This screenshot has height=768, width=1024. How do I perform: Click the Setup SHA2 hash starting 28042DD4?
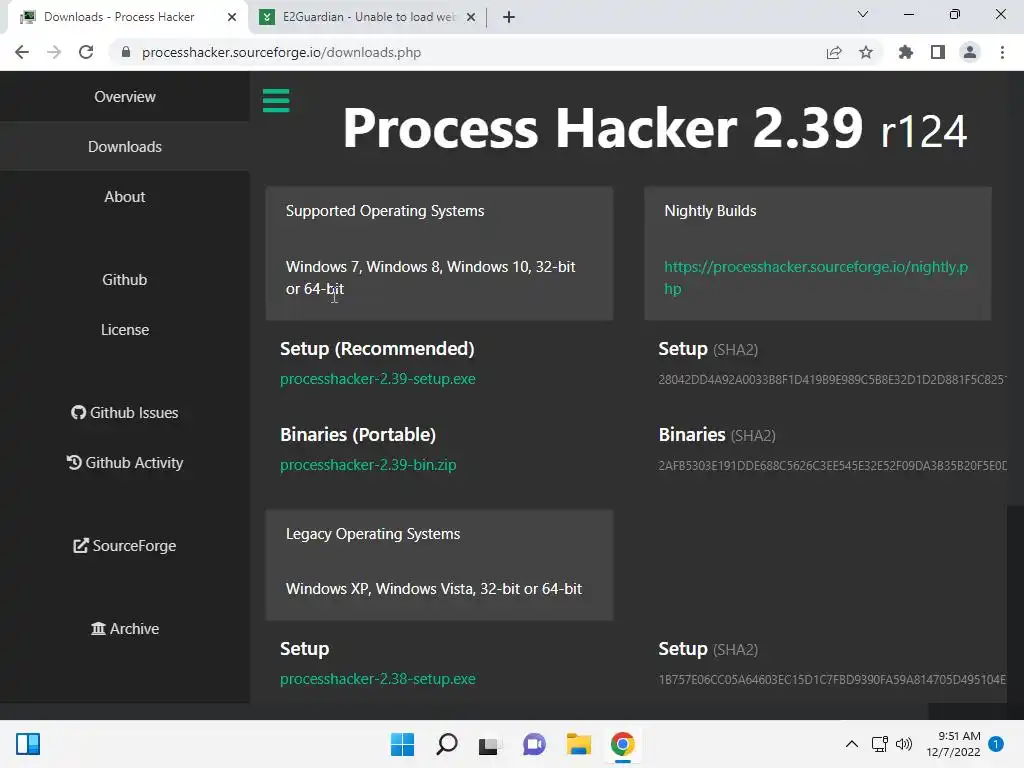tap(832, 379)
